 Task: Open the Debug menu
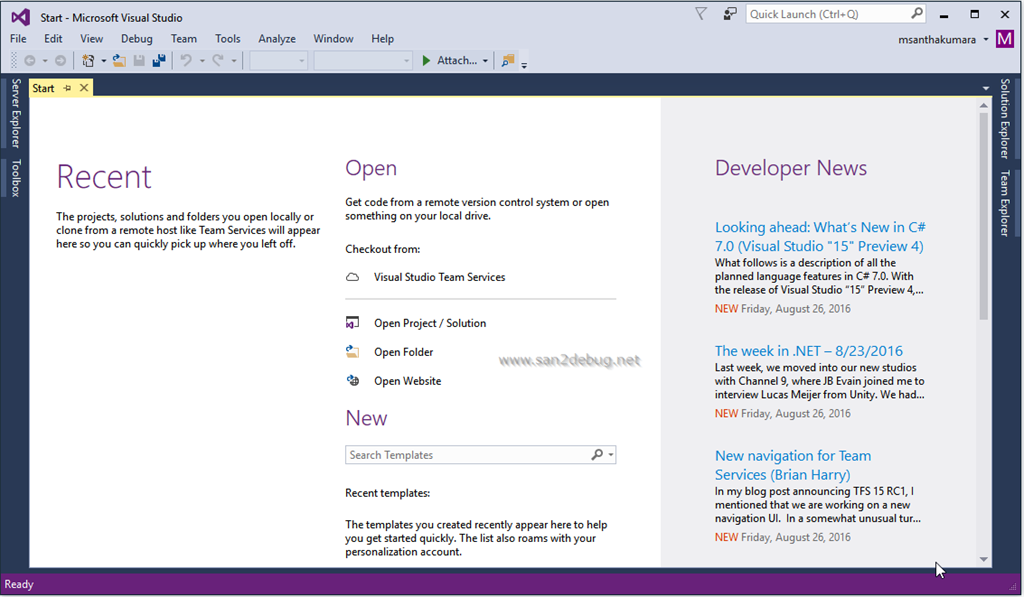click(x=136, y=39)
